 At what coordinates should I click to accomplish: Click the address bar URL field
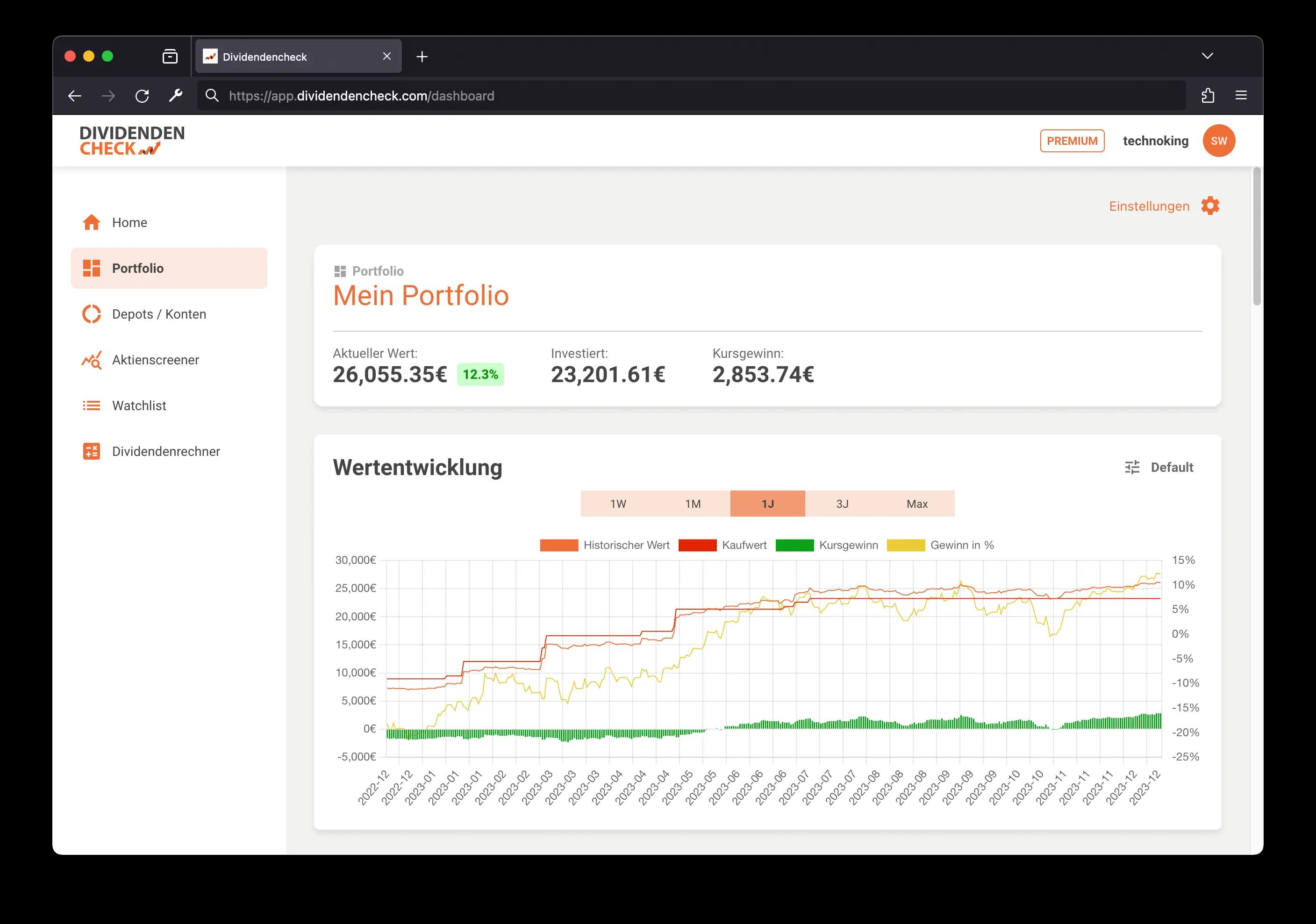pos(691,96)
